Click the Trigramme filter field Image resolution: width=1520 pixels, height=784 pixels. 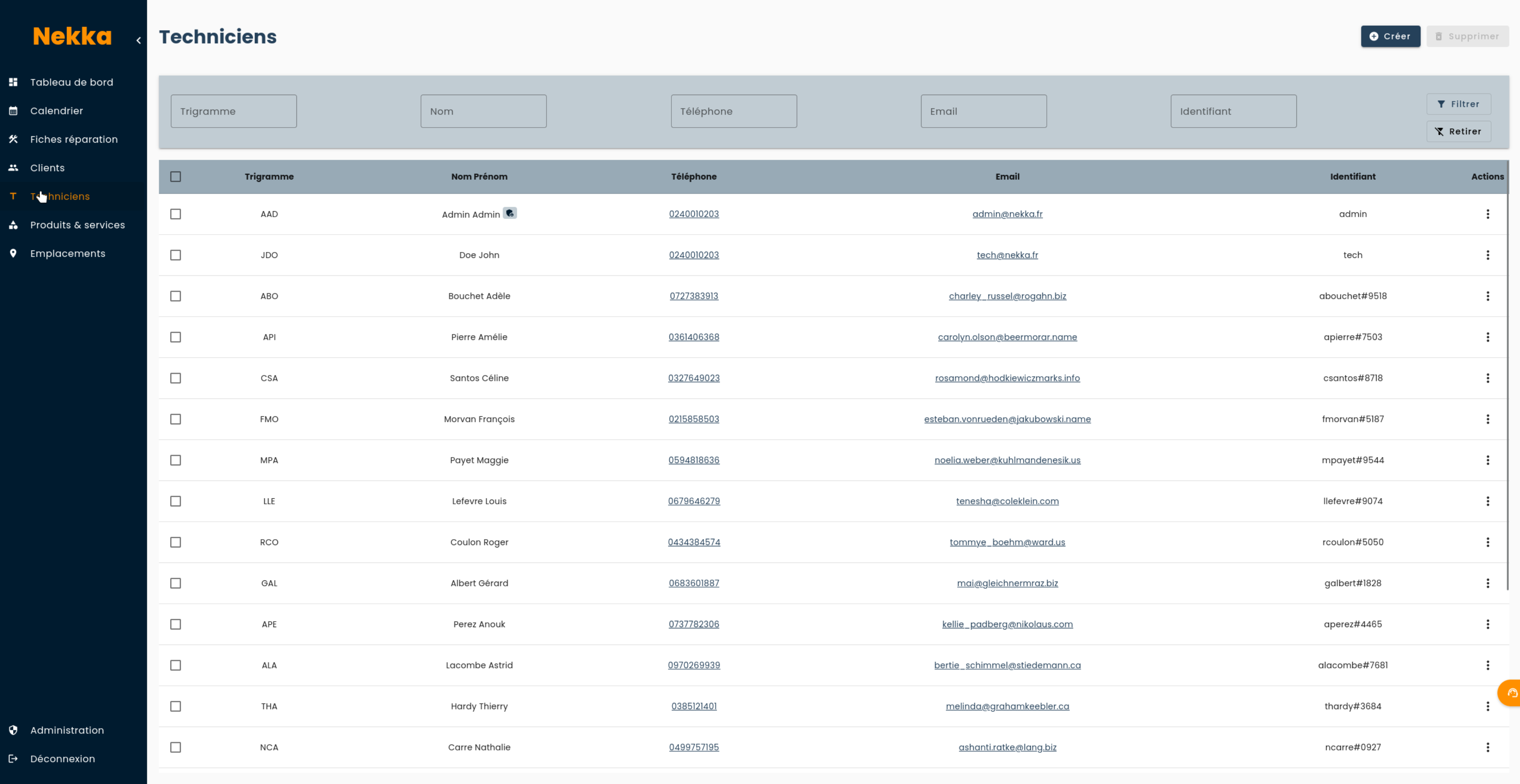tap(234, 111)
